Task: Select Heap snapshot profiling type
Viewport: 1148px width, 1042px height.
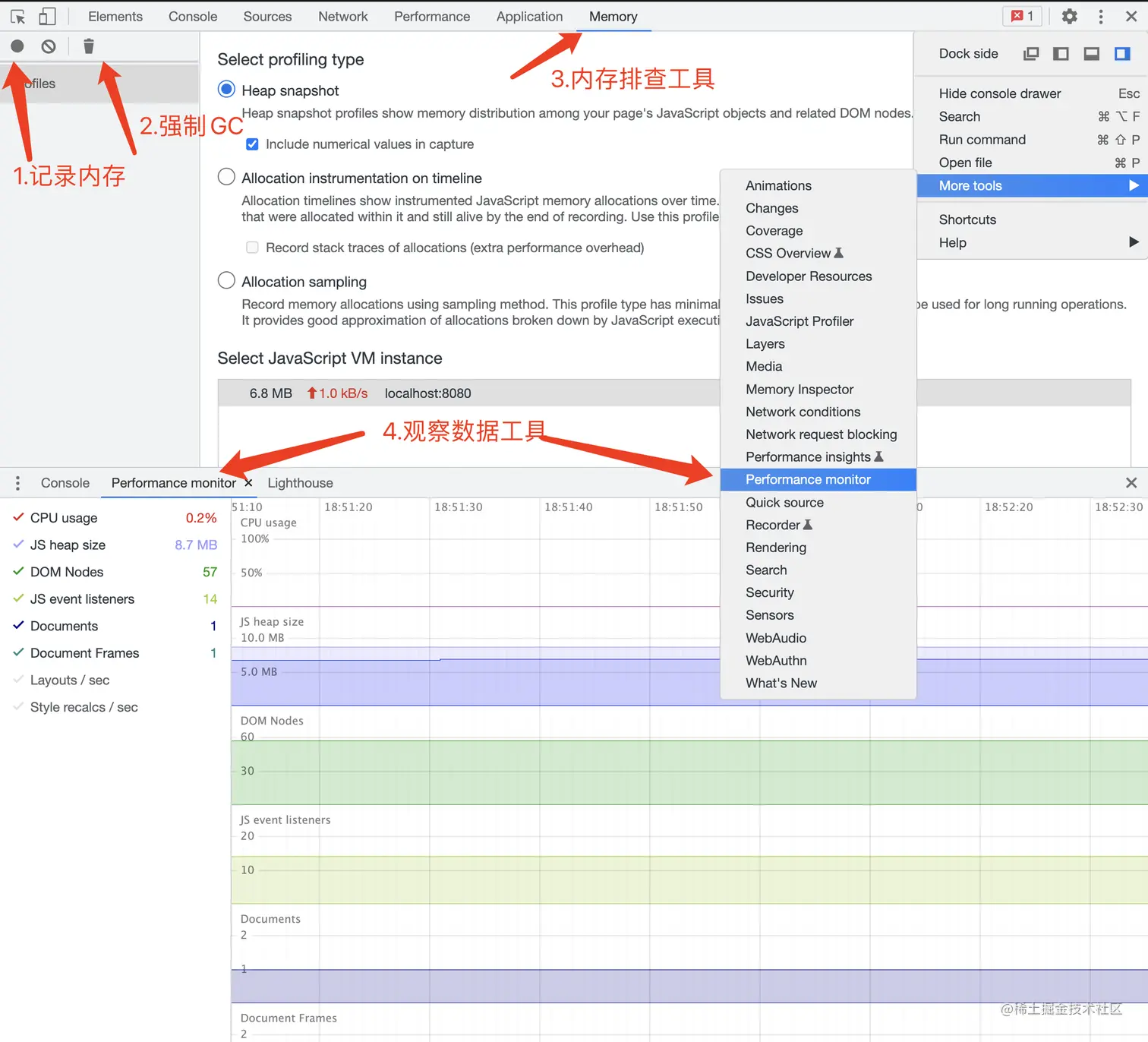Action: point(226,90)
